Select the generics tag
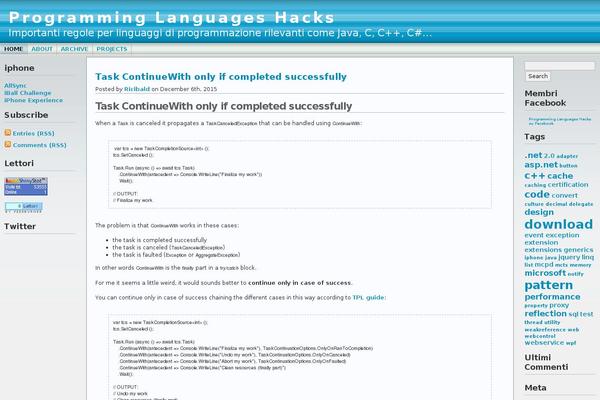 (578, 250)
